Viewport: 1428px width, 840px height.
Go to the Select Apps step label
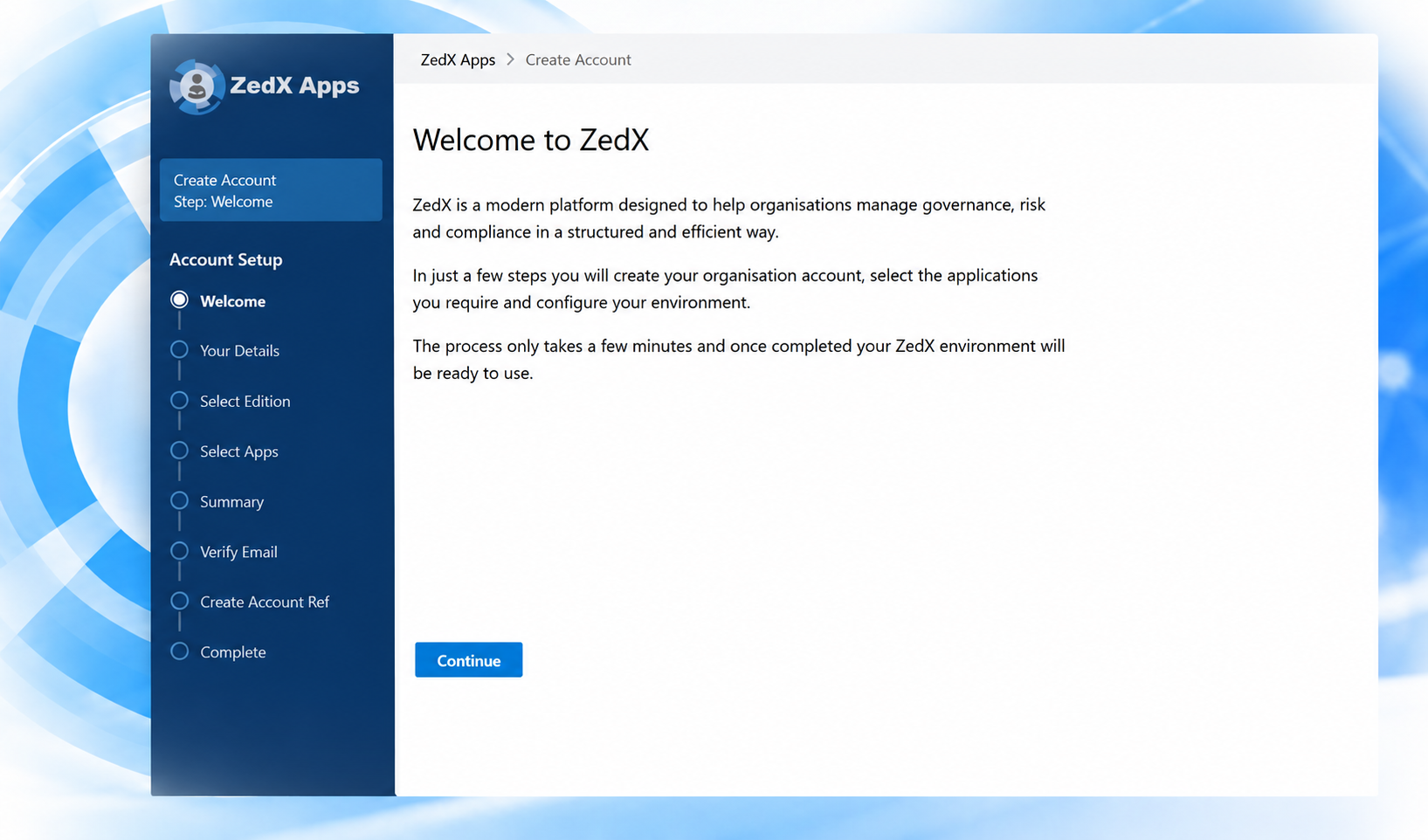(238, 451)
